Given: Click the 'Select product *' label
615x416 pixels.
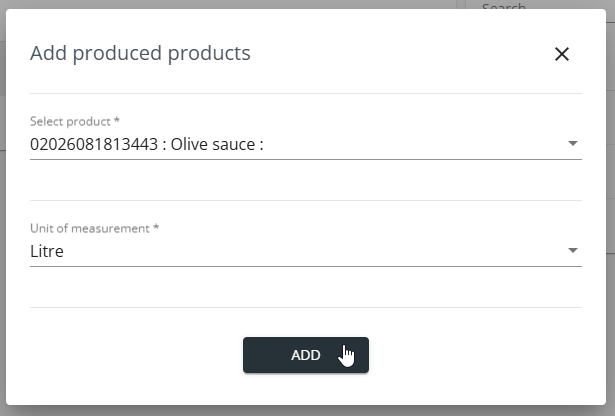Looking at the screenshot, I should point(75,121).
